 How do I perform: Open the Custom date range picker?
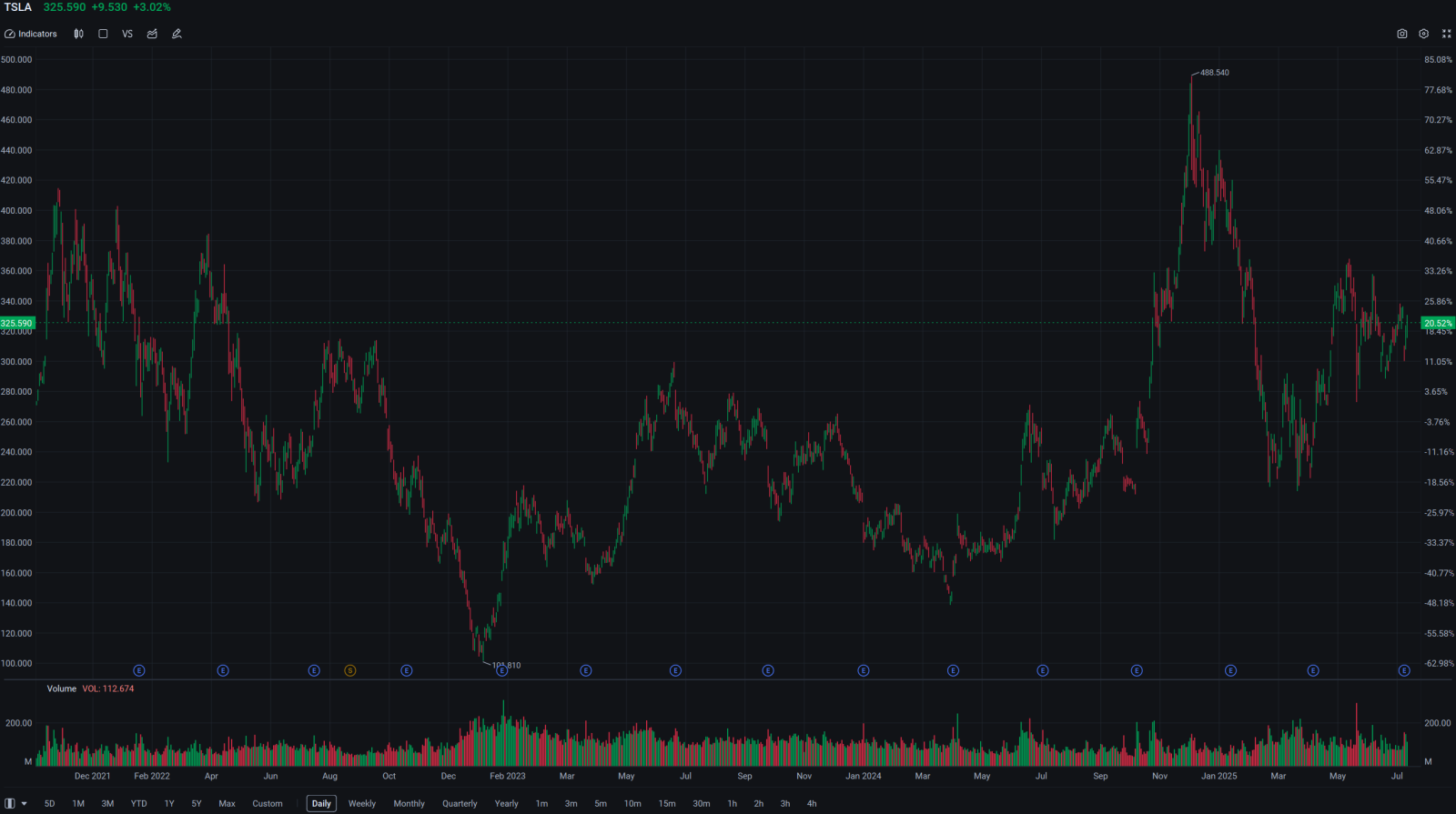(268, 803)
